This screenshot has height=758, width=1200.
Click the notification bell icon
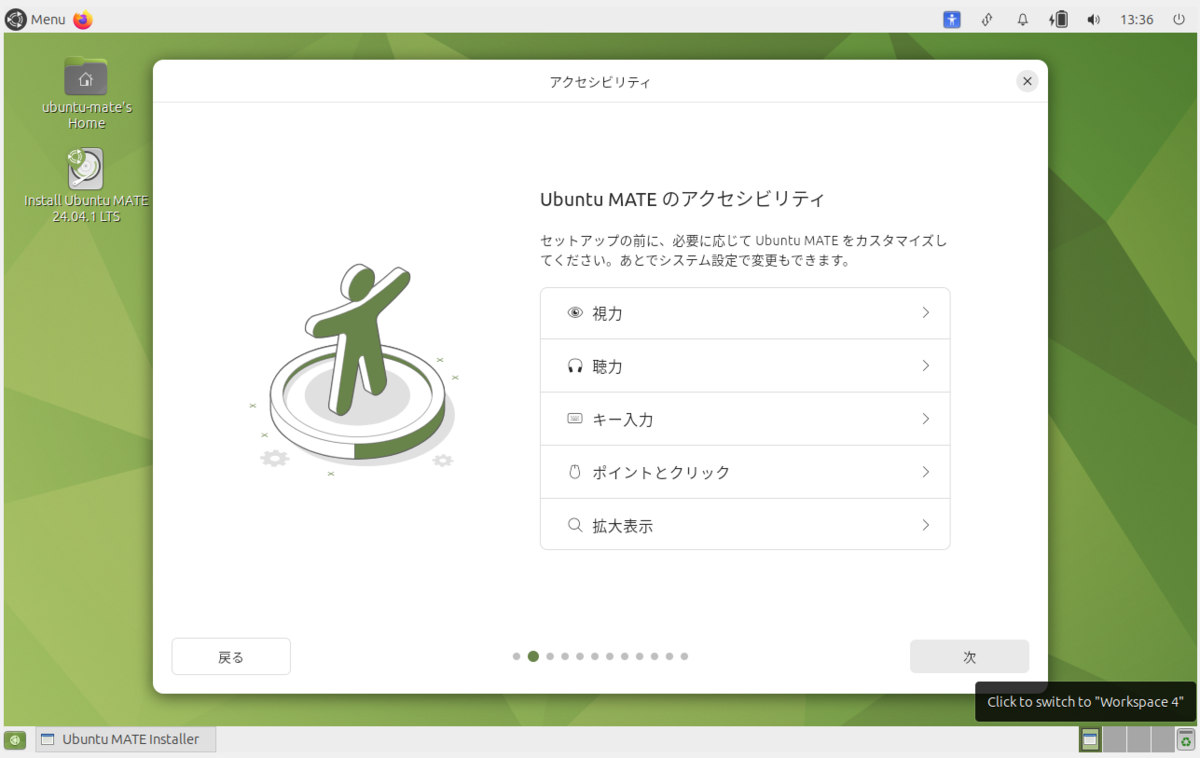(1023, 19)
